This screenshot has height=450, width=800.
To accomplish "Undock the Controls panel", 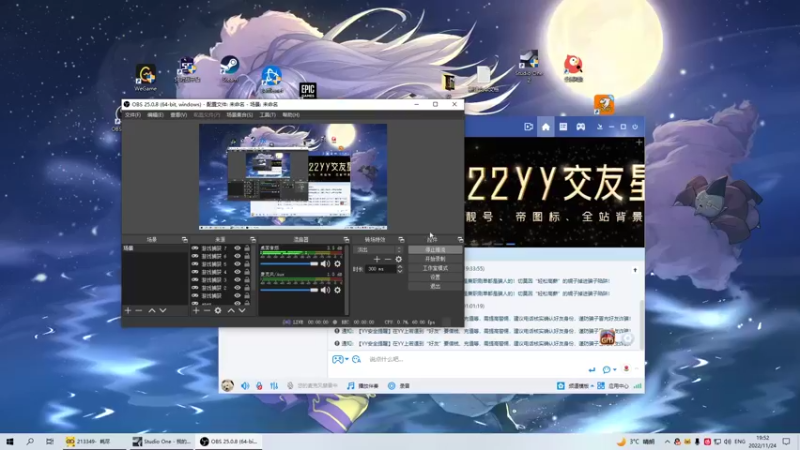I will [460, 239].
